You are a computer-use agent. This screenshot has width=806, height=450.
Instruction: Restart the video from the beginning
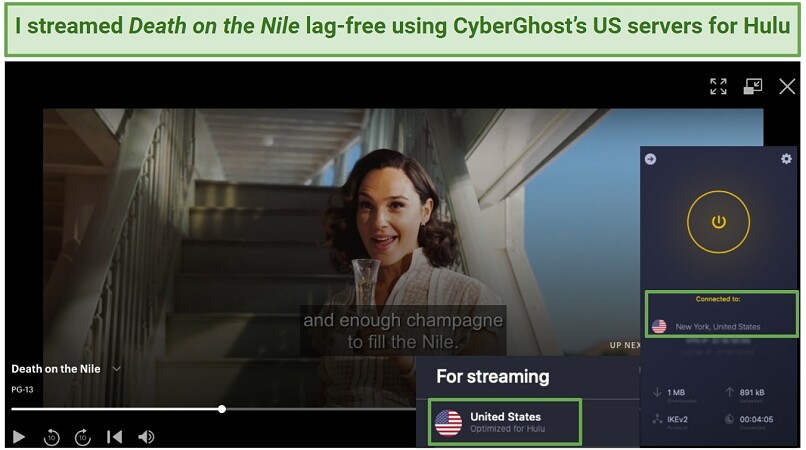(x=114, y=437)
